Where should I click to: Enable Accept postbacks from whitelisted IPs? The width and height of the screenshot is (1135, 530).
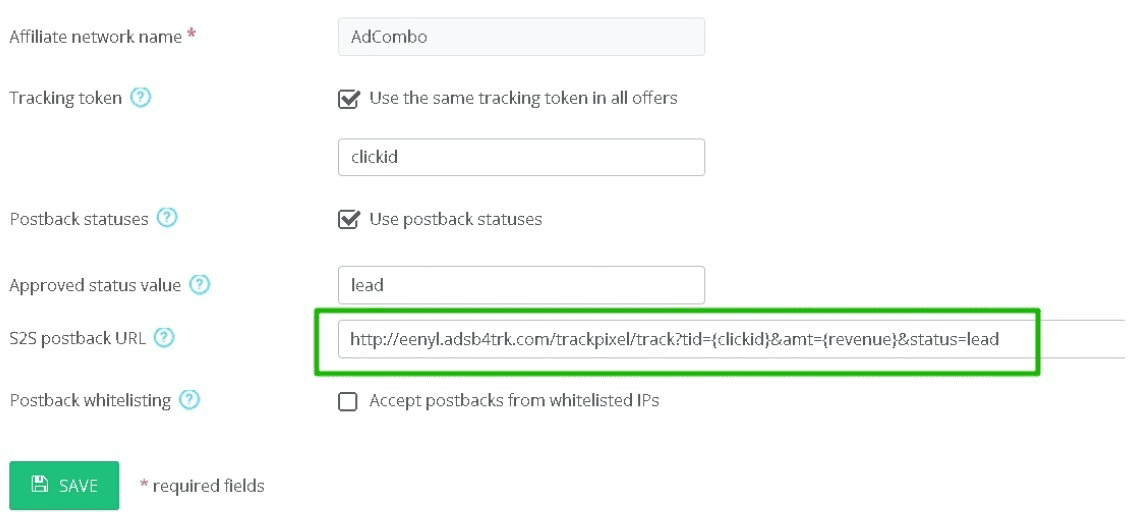[348, 401]
